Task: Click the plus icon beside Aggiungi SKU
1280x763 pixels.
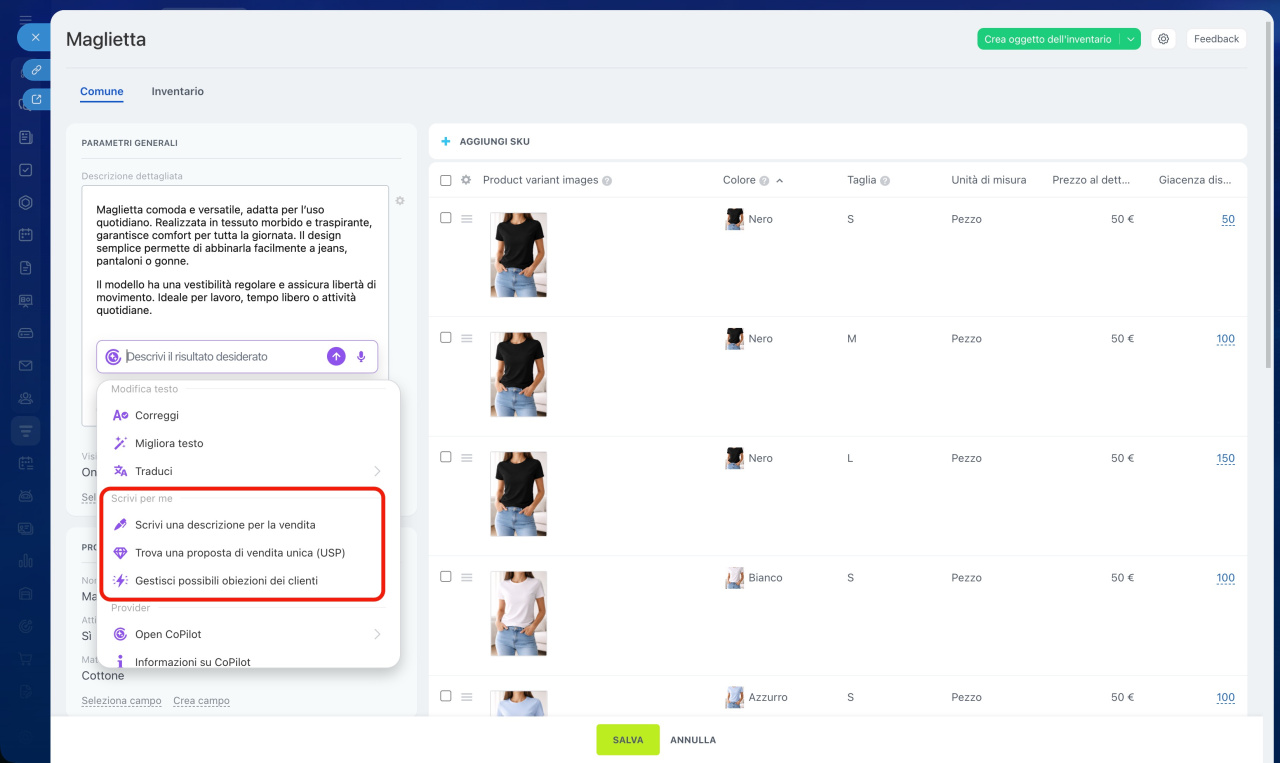Action: tap(446, 142)
